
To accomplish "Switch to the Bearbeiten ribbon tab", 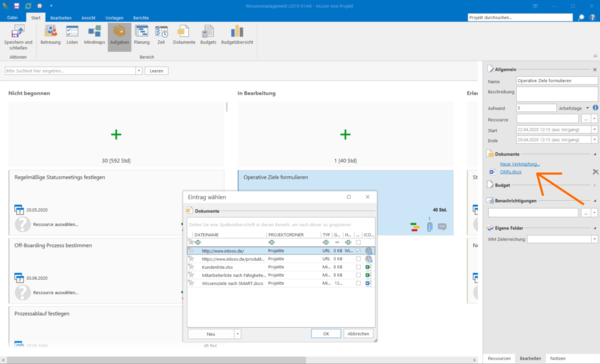I will coord(60,18).
